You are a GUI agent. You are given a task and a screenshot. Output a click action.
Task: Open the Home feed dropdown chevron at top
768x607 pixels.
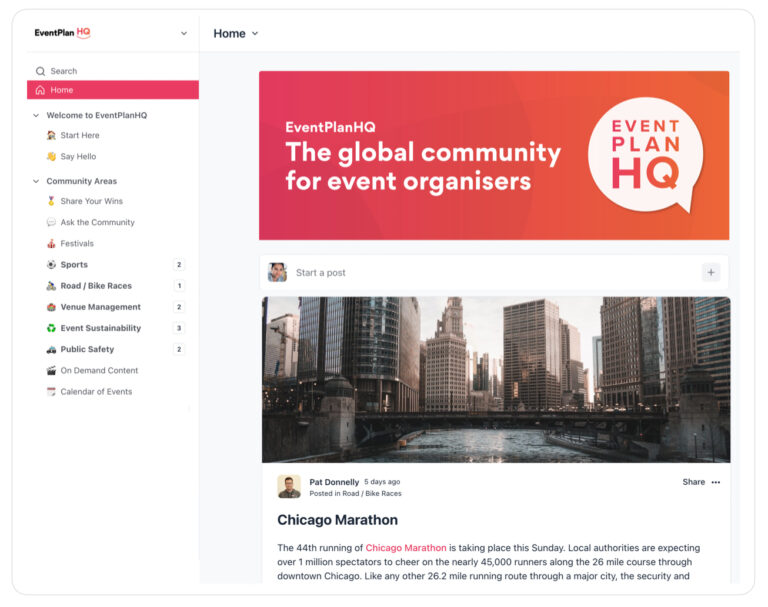coord(255,33)
